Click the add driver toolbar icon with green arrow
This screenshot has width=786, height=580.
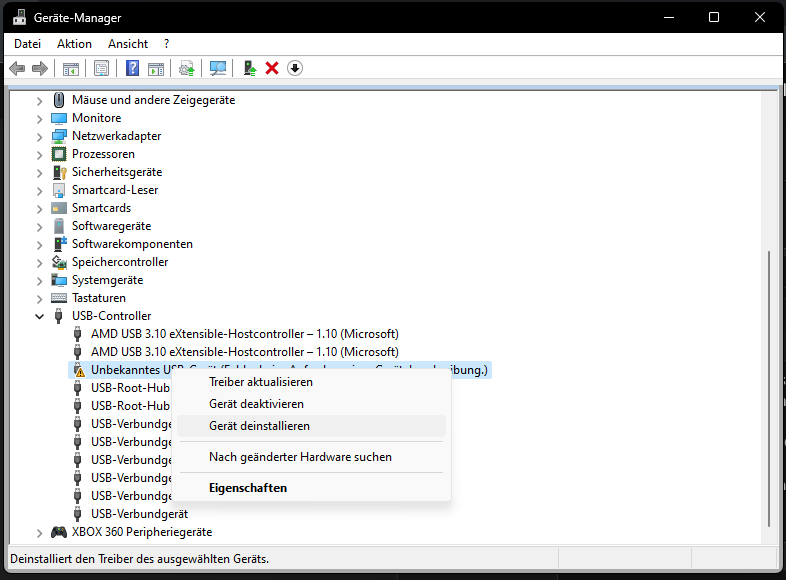[249, 68]
